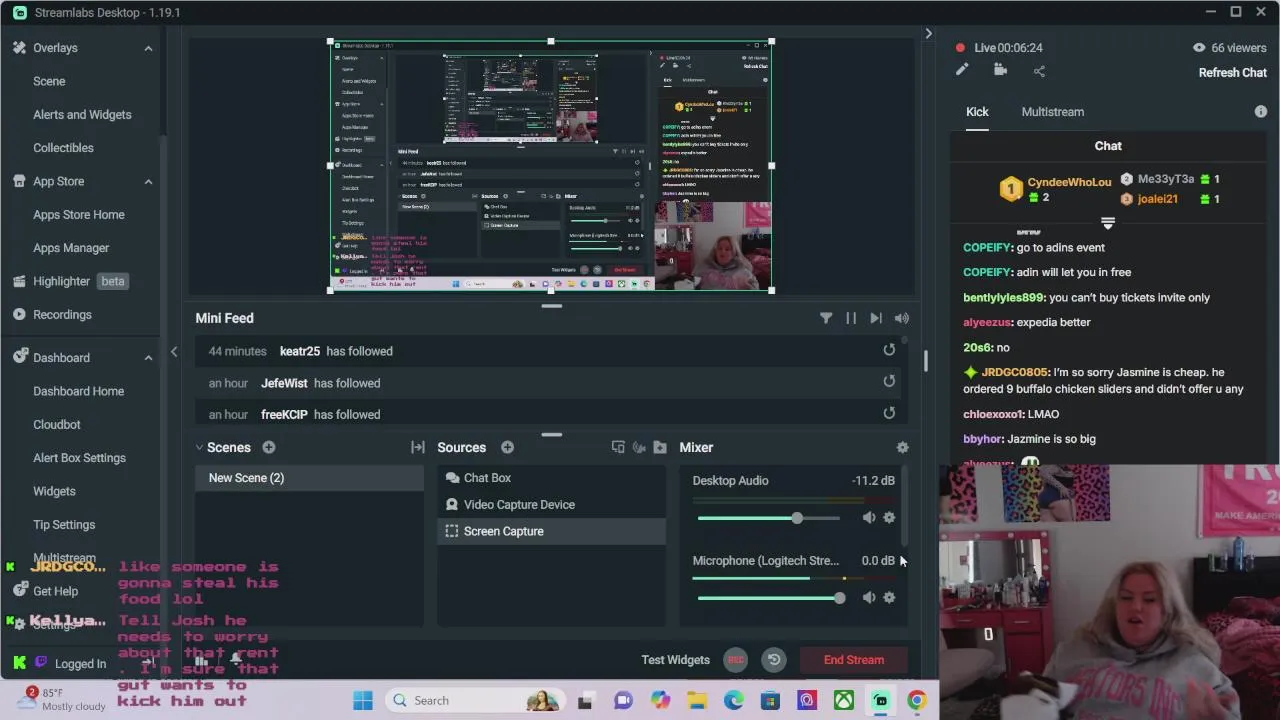Open the Mini Feed filter icon

[x=826, y=318]
